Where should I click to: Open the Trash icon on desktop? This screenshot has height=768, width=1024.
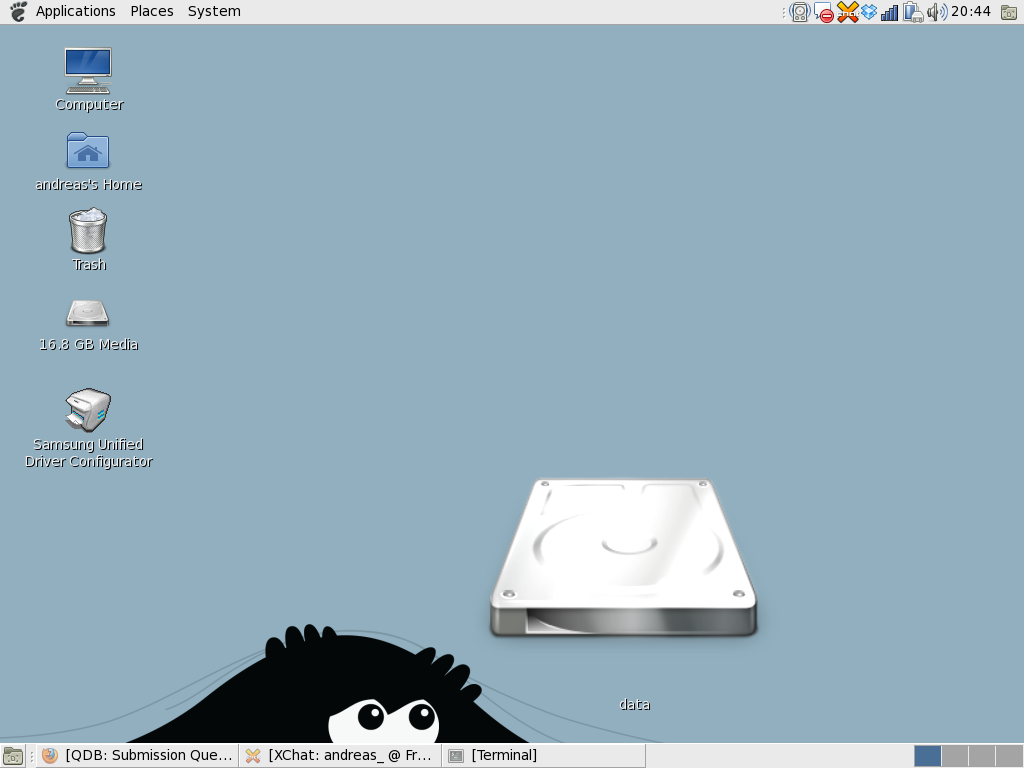pyautogui.click(x=88, y=231)
